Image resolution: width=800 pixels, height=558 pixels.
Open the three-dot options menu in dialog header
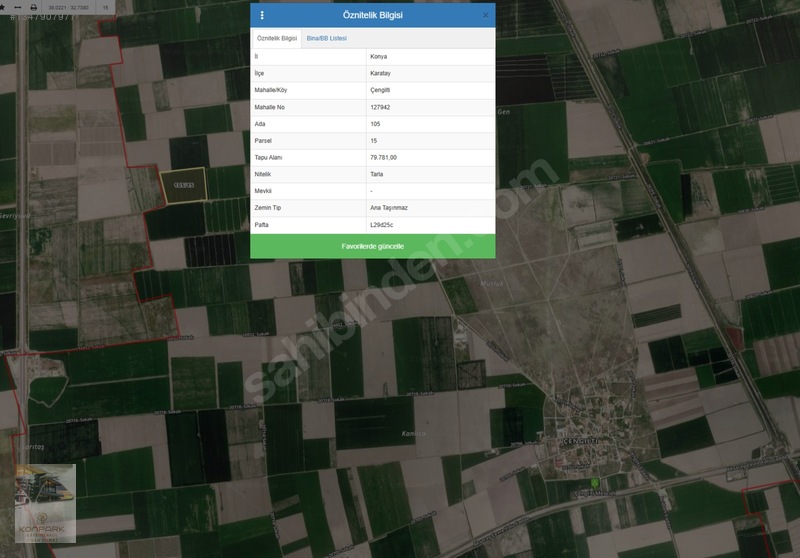(x=262, y=15)
